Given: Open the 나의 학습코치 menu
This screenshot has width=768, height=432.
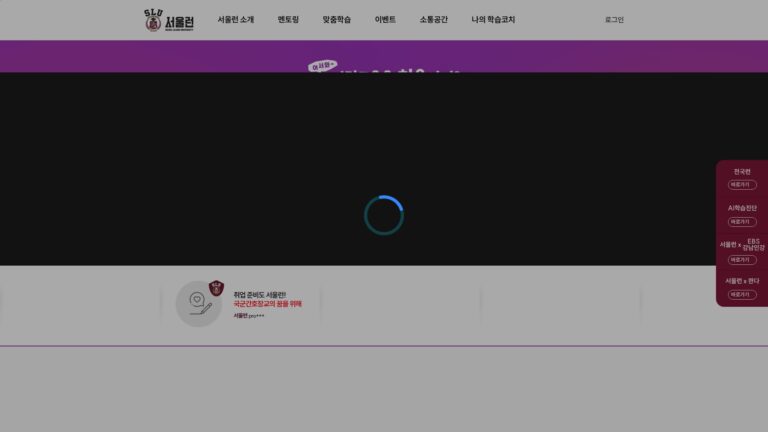Looking at the screenshot, I should [x=493, y=20].
